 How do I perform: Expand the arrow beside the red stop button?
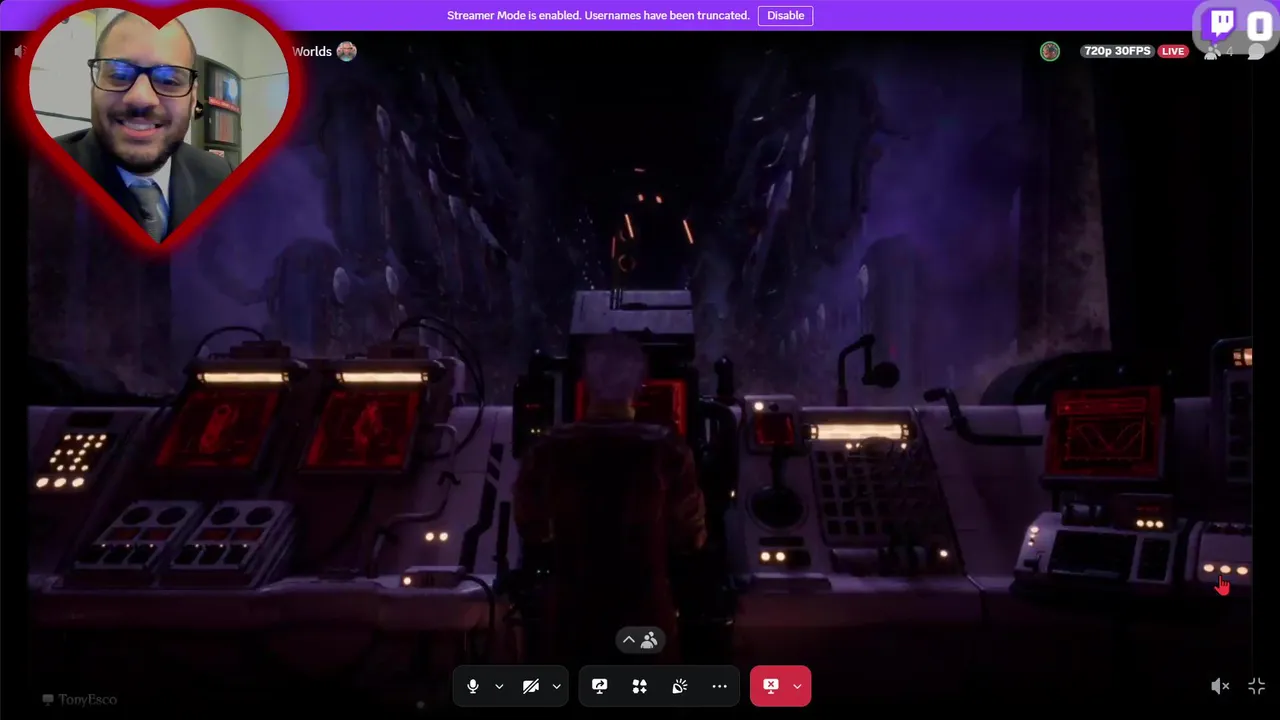click(797, 686)
